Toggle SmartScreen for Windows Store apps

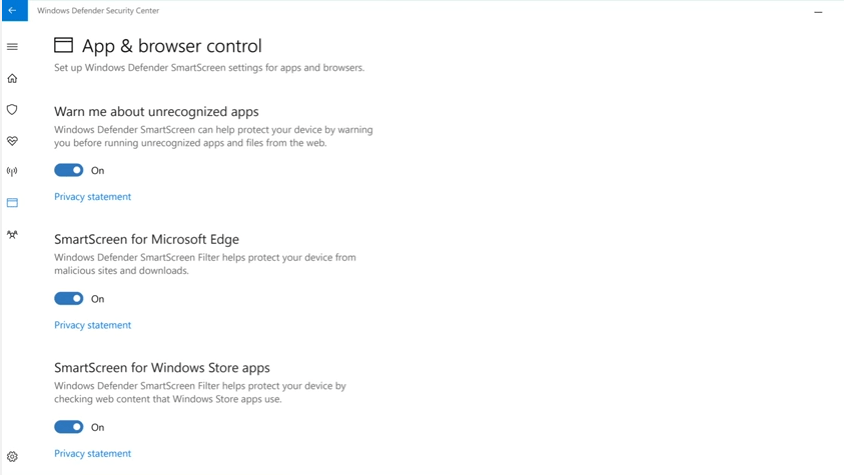(69, 427)
